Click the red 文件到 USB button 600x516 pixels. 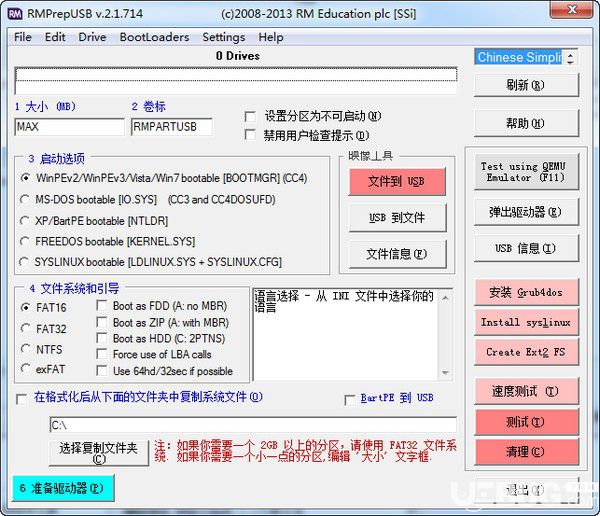[x=397, y=181]
